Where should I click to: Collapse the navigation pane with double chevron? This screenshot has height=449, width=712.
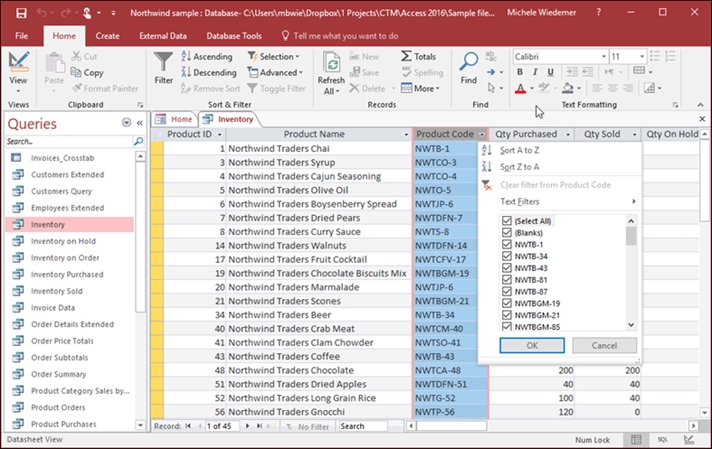point(140,123)
